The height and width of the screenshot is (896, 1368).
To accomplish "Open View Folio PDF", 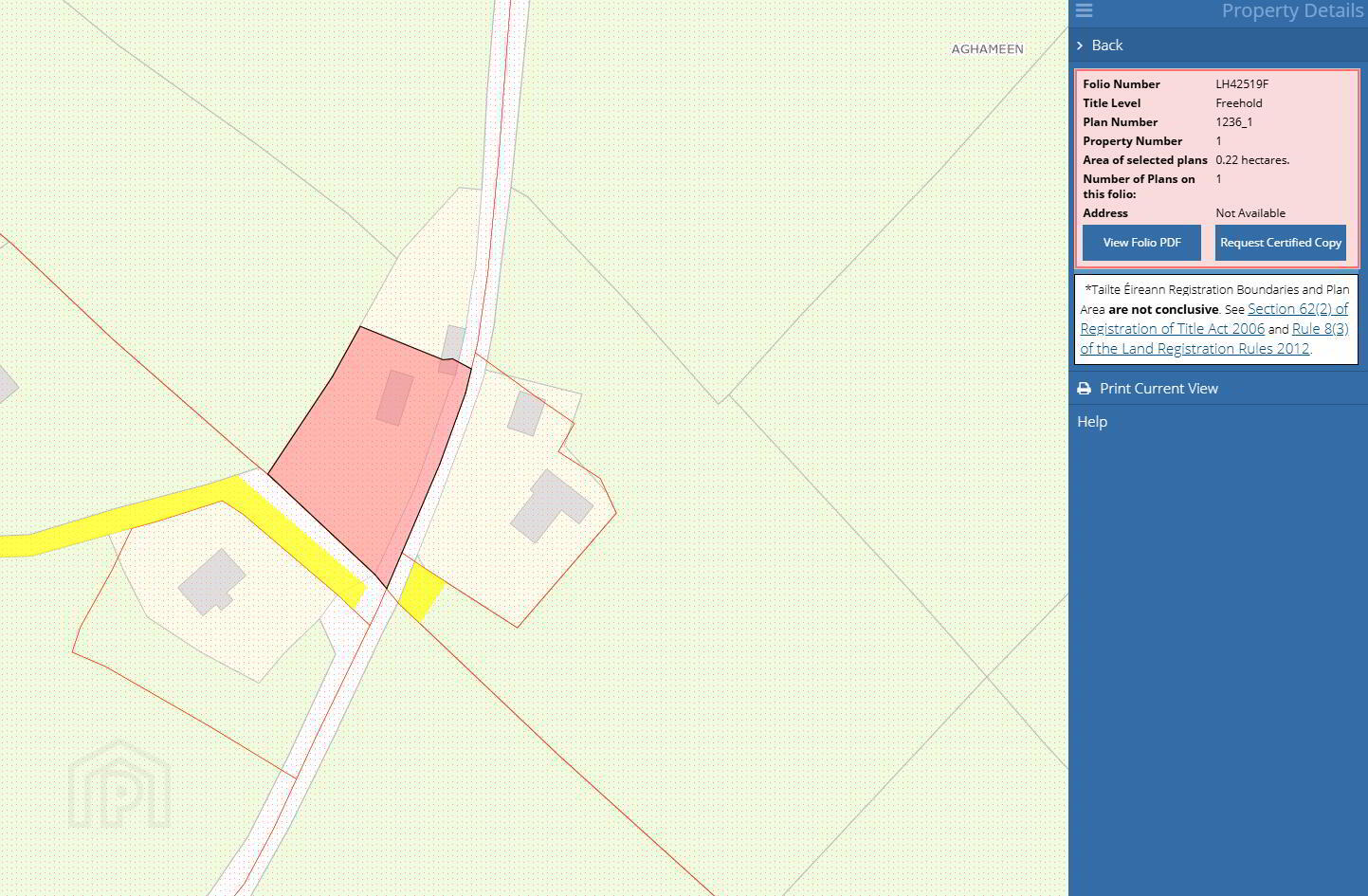I will click(1141, 243).
